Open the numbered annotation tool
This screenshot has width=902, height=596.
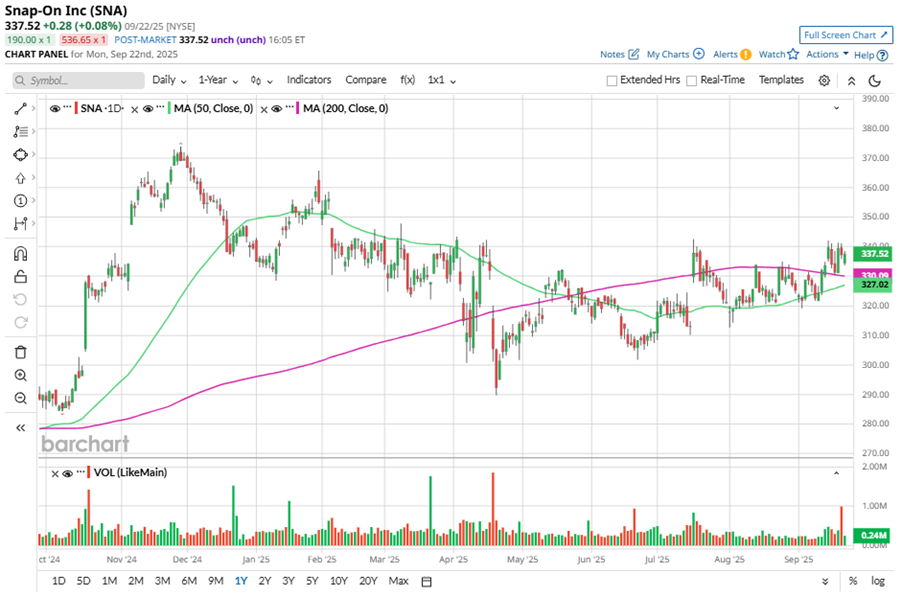click(x=20, y=200)
